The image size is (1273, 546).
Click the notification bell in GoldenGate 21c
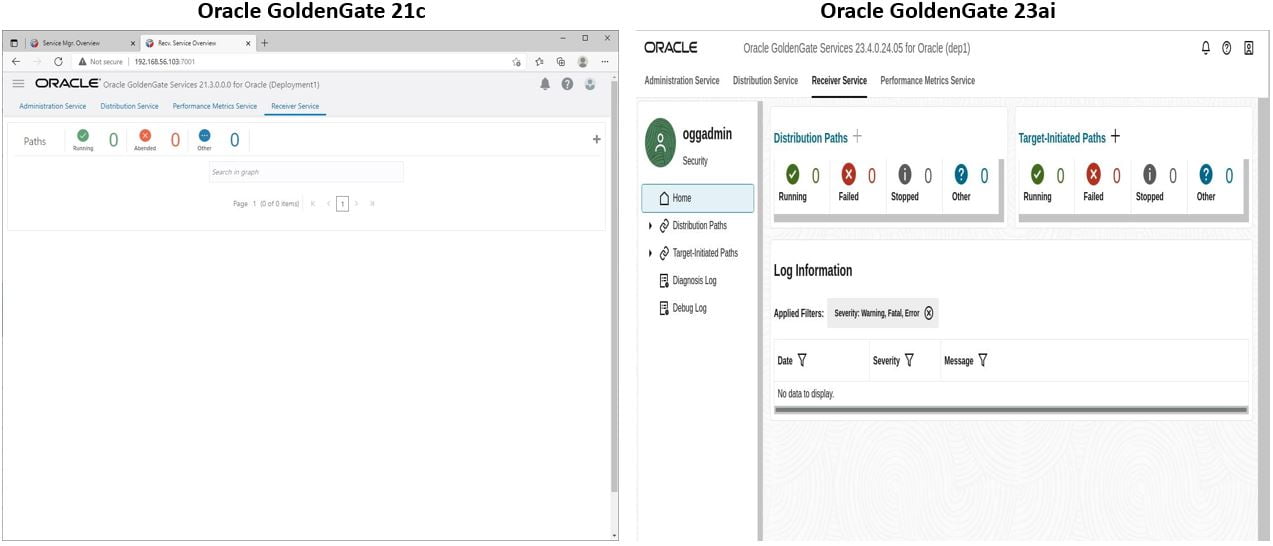click(545, 84)
